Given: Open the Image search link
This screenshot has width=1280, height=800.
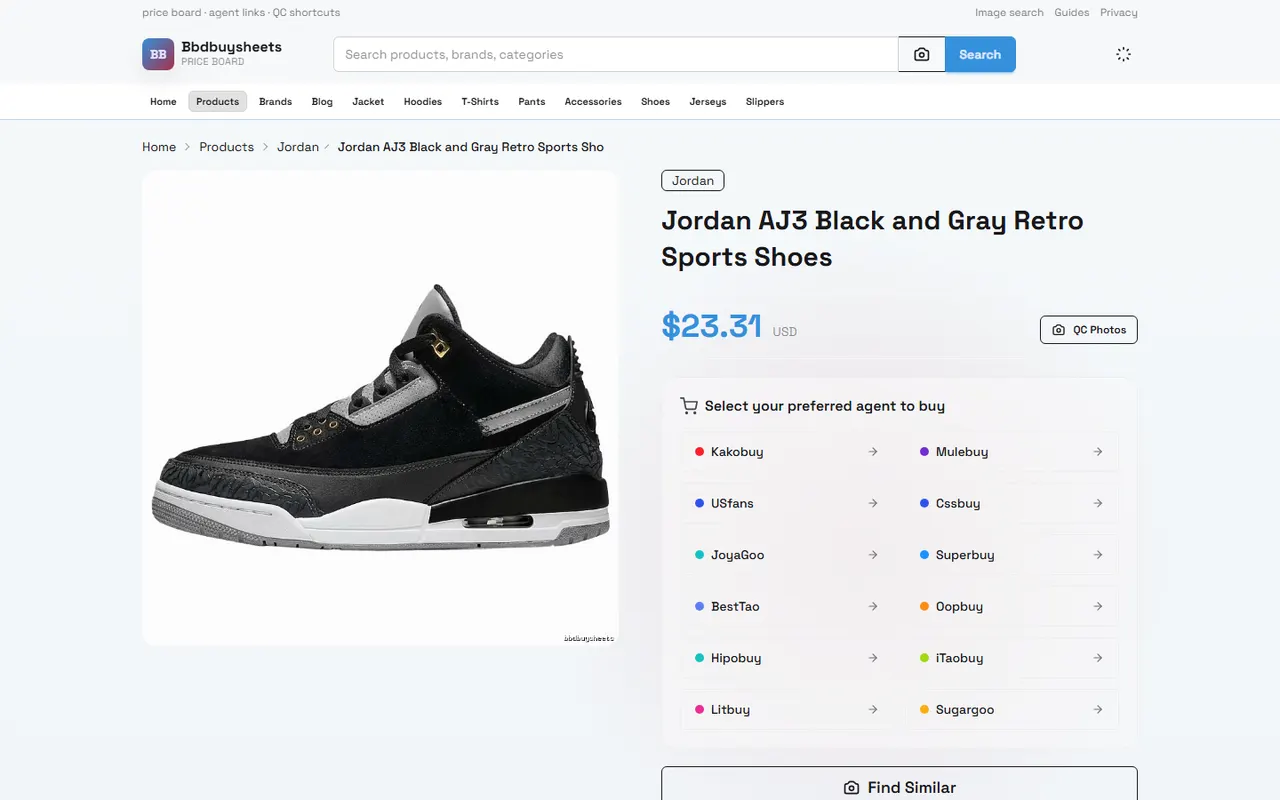Looking at the screenshot, I should [1009, 13].
